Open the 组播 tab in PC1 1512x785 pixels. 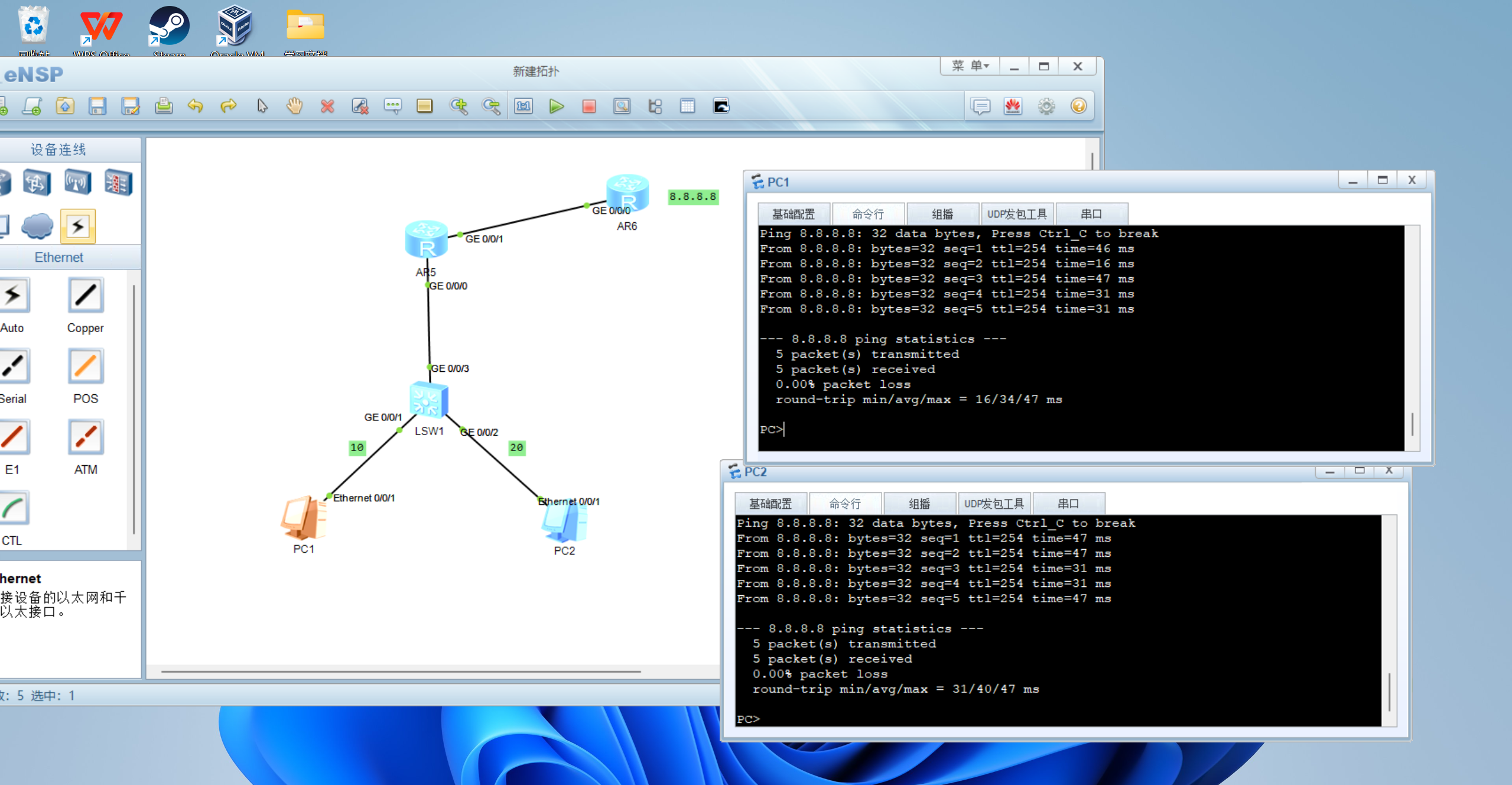[x=942, y=214]
